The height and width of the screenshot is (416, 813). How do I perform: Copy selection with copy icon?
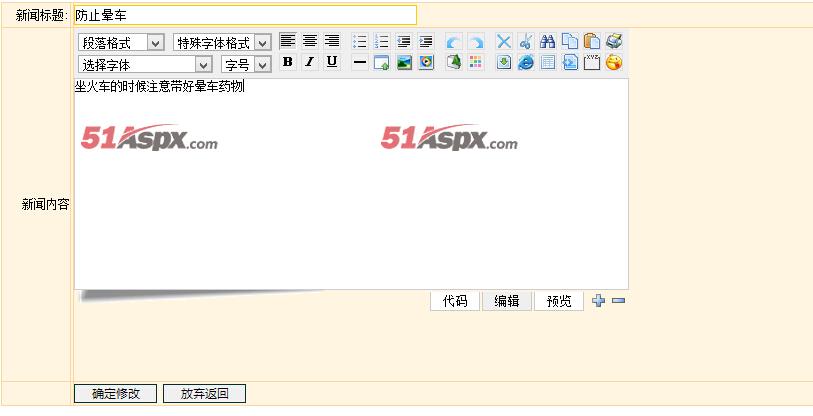(x=570, y=41)
